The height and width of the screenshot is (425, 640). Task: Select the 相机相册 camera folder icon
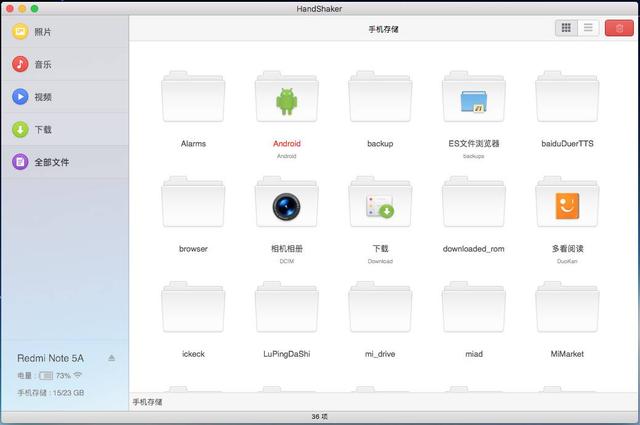pyautogui.click(x=287, y=202)
